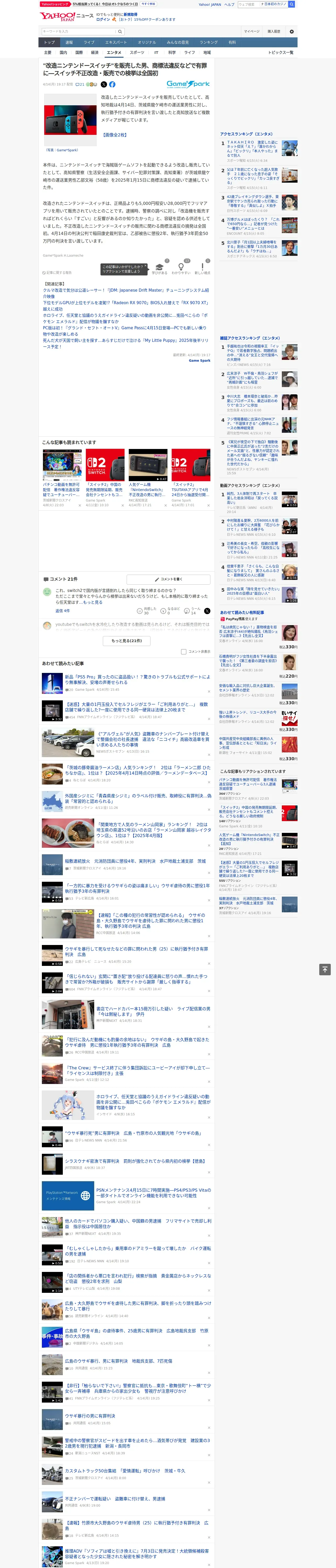
Task: Open 購入履歴 in header
Action: point(274,32)
